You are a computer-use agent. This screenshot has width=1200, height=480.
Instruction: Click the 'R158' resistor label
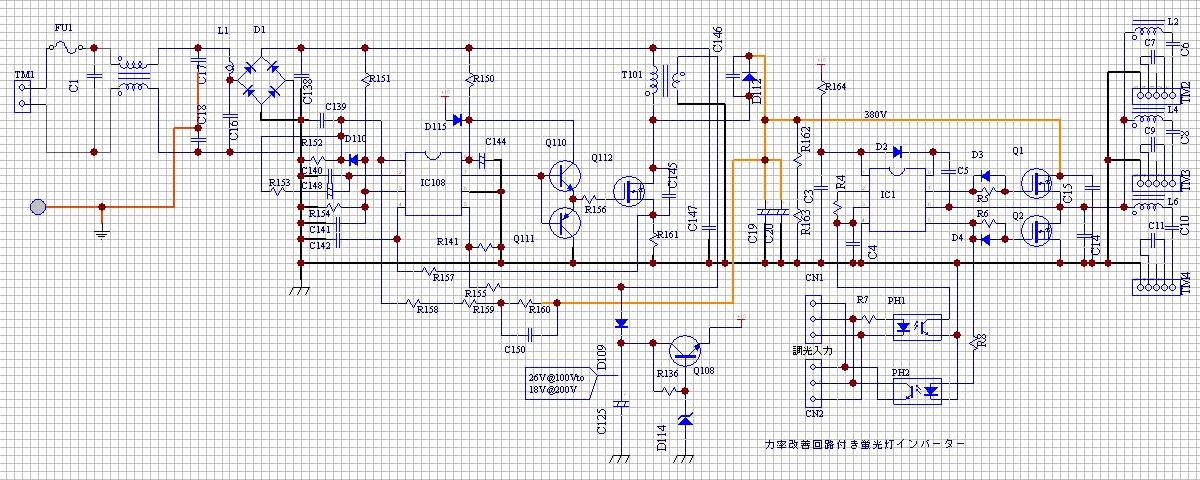[428, 309]
